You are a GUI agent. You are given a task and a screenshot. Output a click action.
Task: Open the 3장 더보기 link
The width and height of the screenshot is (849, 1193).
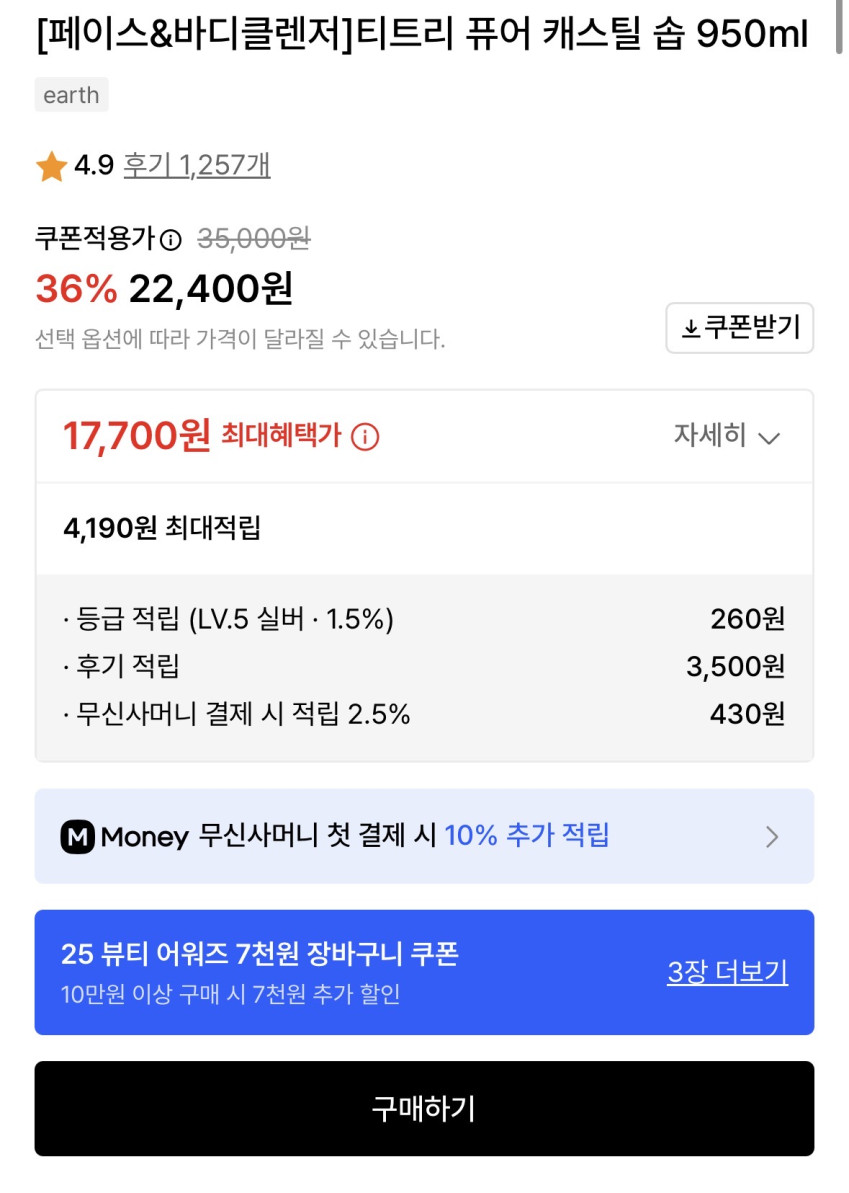pyautogui.click(x=727, y=972)
